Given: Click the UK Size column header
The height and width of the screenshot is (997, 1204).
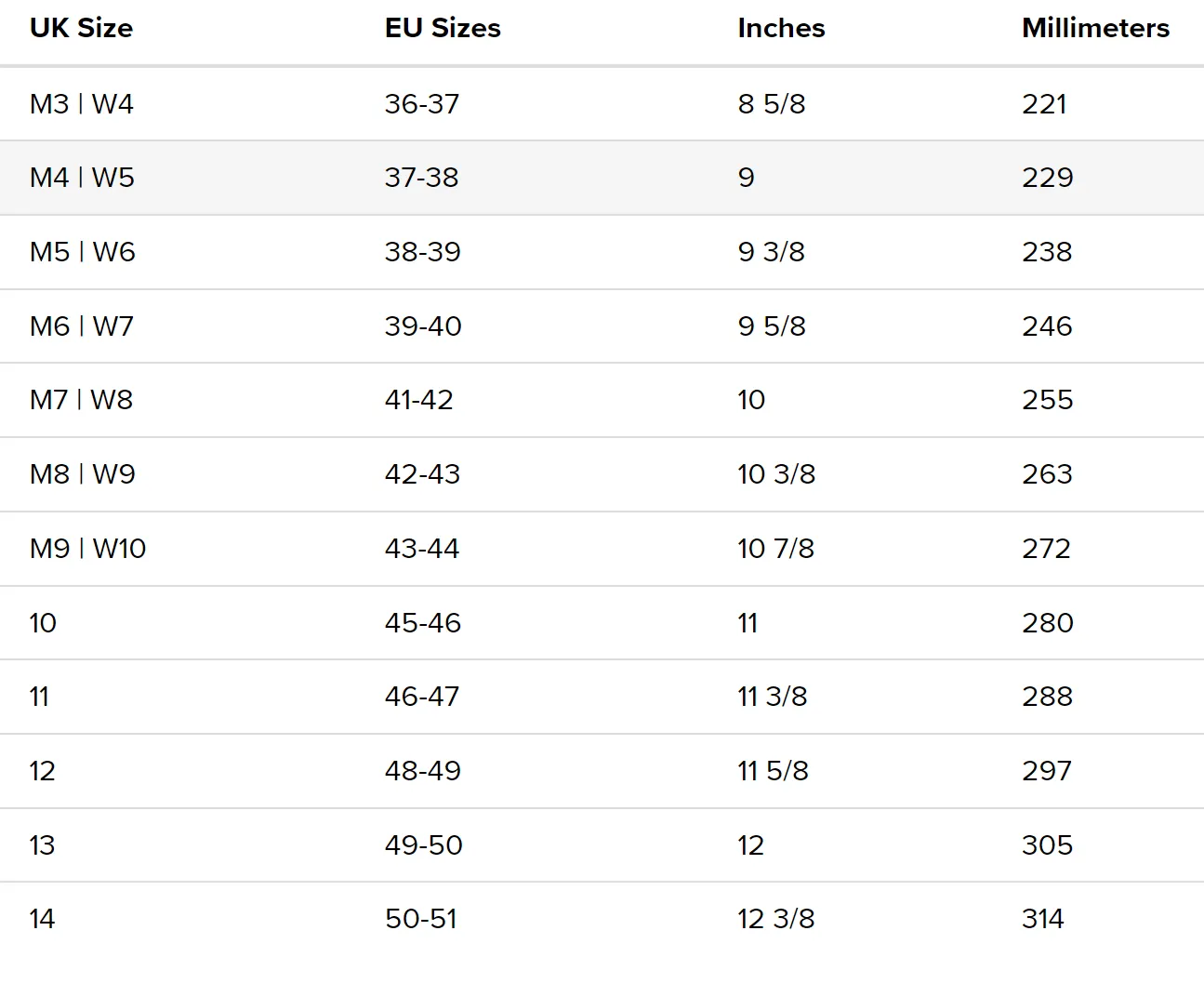Looking at the screenshot, I should 81,28.
